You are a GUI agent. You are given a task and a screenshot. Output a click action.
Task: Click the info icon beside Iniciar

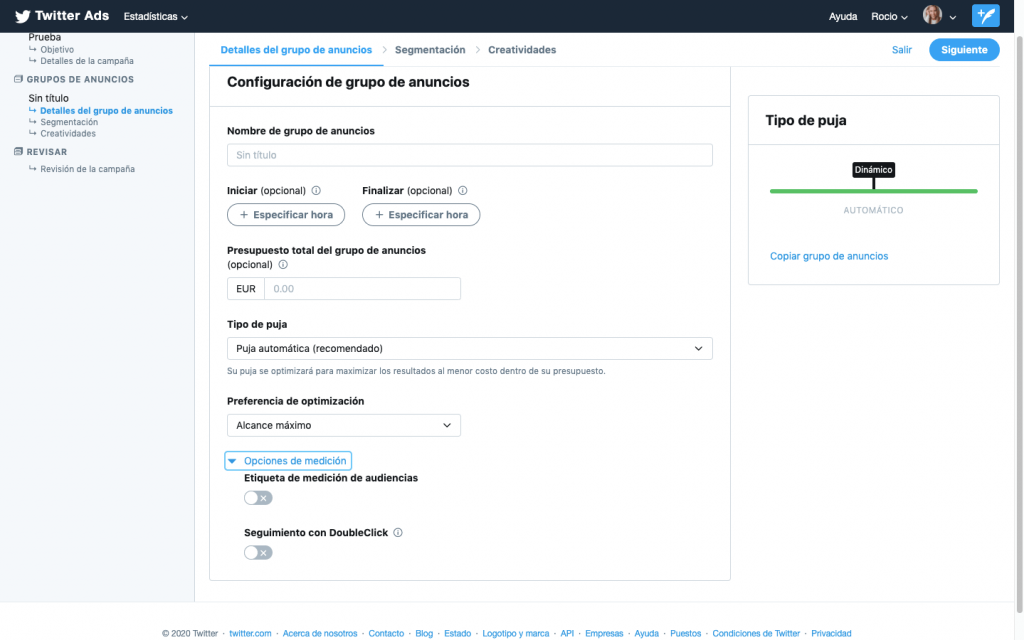317,190
